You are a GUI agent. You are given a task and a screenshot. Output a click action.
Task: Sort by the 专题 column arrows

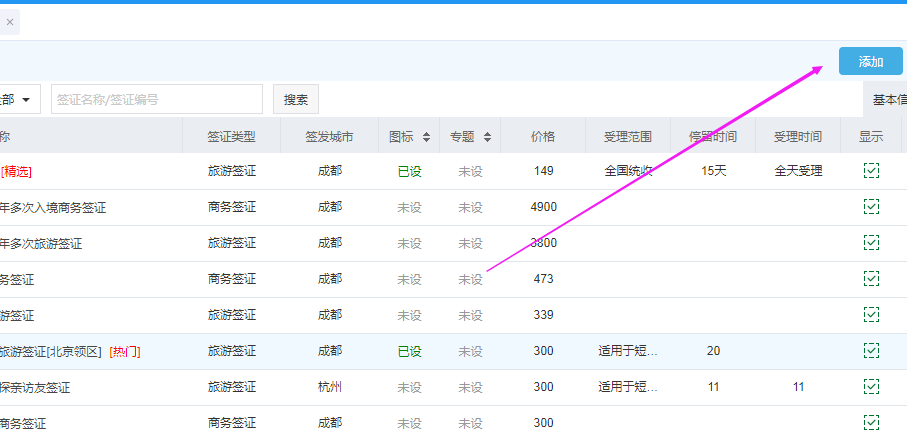488,137
